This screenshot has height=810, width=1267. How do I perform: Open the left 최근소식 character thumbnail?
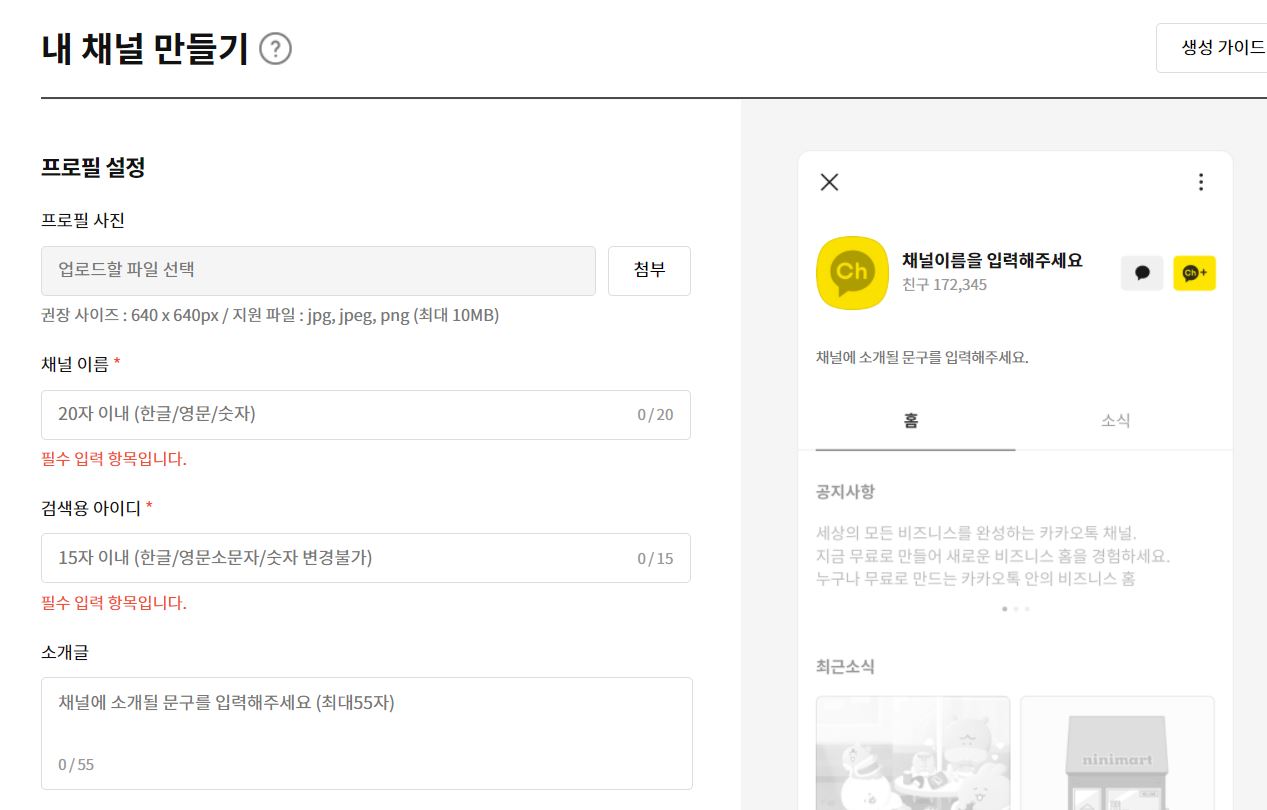(913, 753)
